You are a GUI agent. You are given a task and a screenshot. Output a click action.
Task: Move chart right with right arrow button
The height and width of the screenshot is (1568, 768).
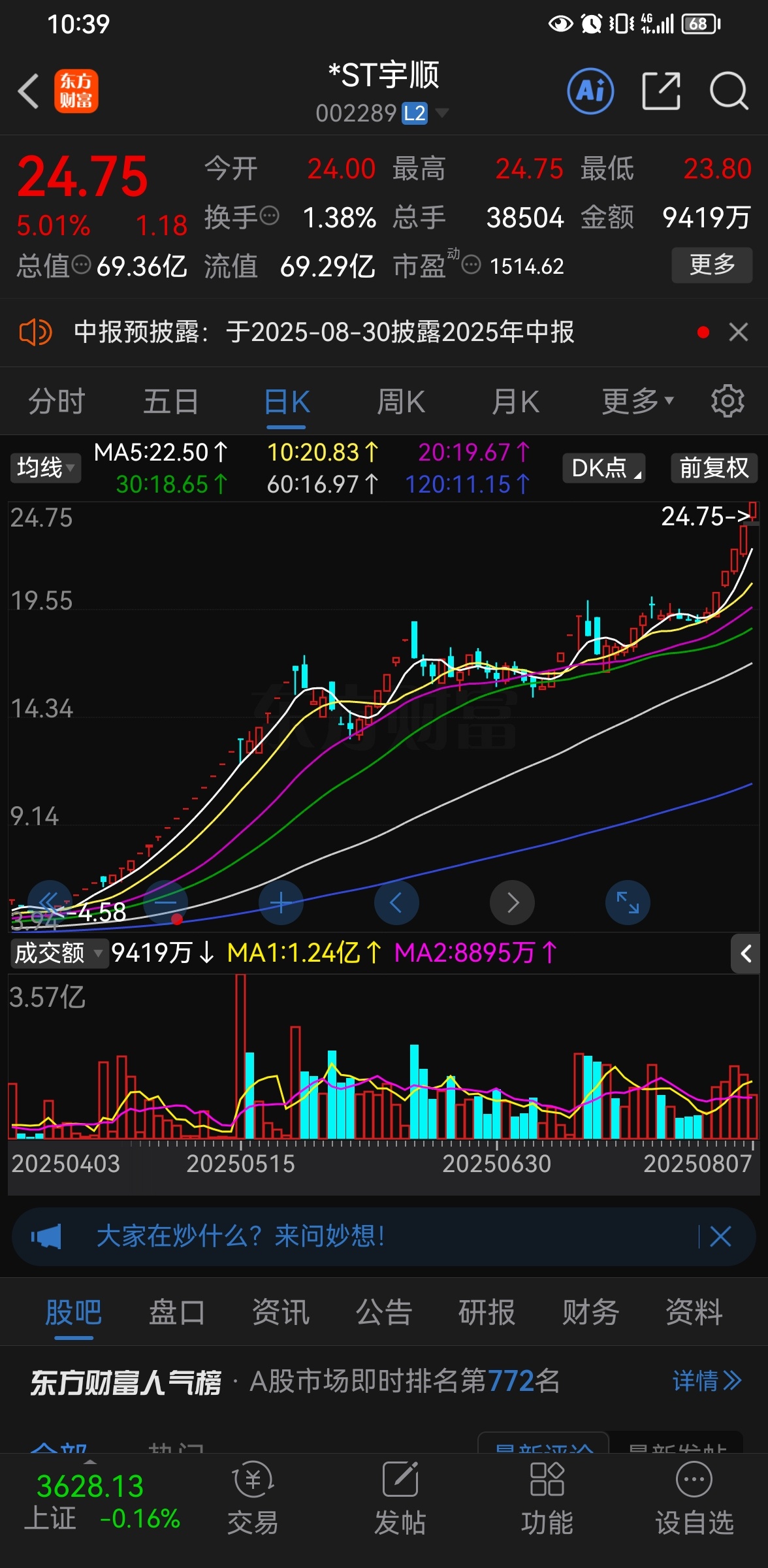(512, 902)
